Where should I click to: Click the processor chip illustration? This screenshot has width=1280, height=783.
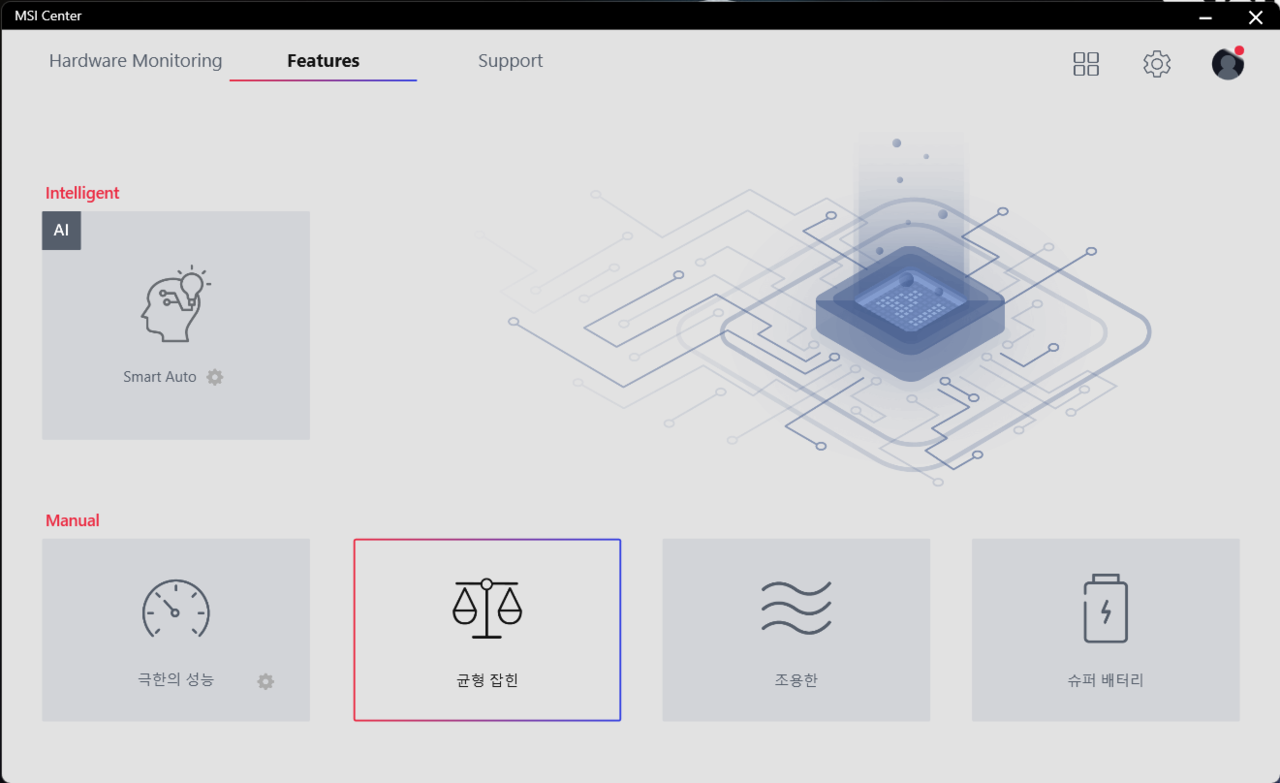tap(910, 312)
